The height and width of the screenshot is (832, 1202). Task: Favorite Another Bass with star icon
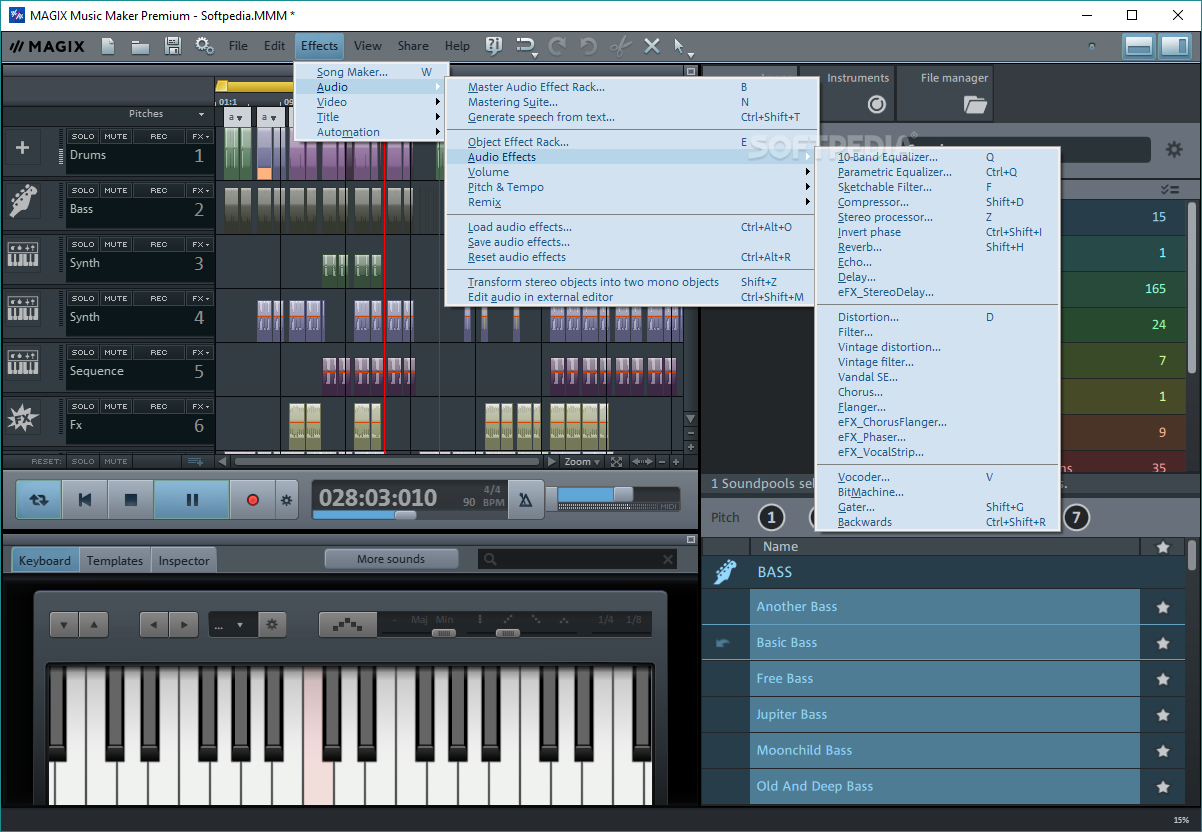(1163, 607)
